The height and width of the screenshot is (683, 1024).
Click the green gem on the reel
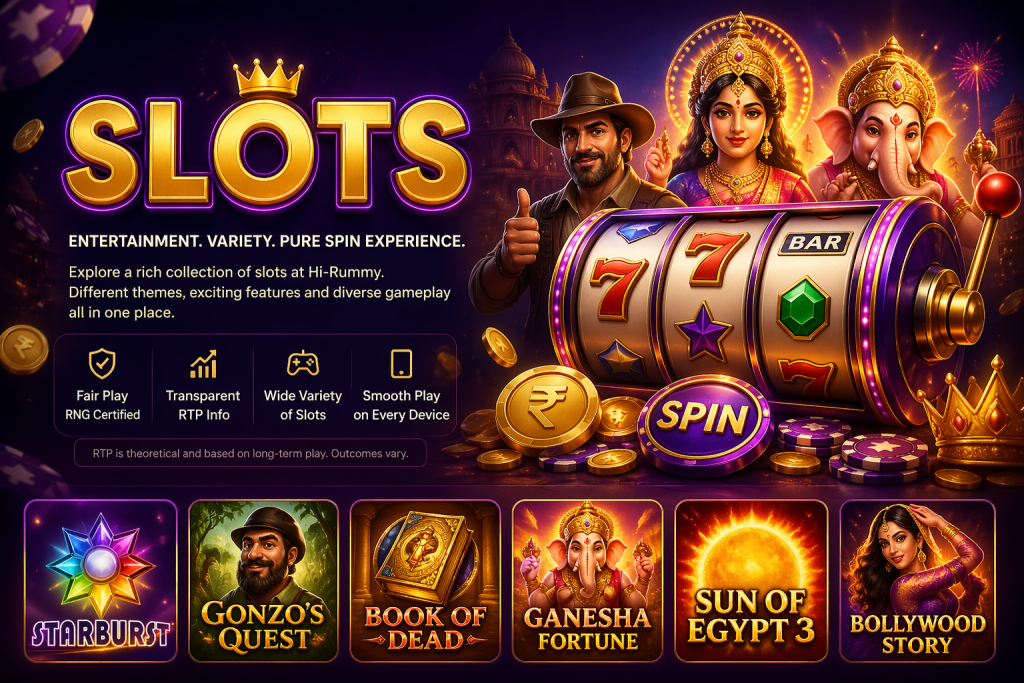(803, 308)
